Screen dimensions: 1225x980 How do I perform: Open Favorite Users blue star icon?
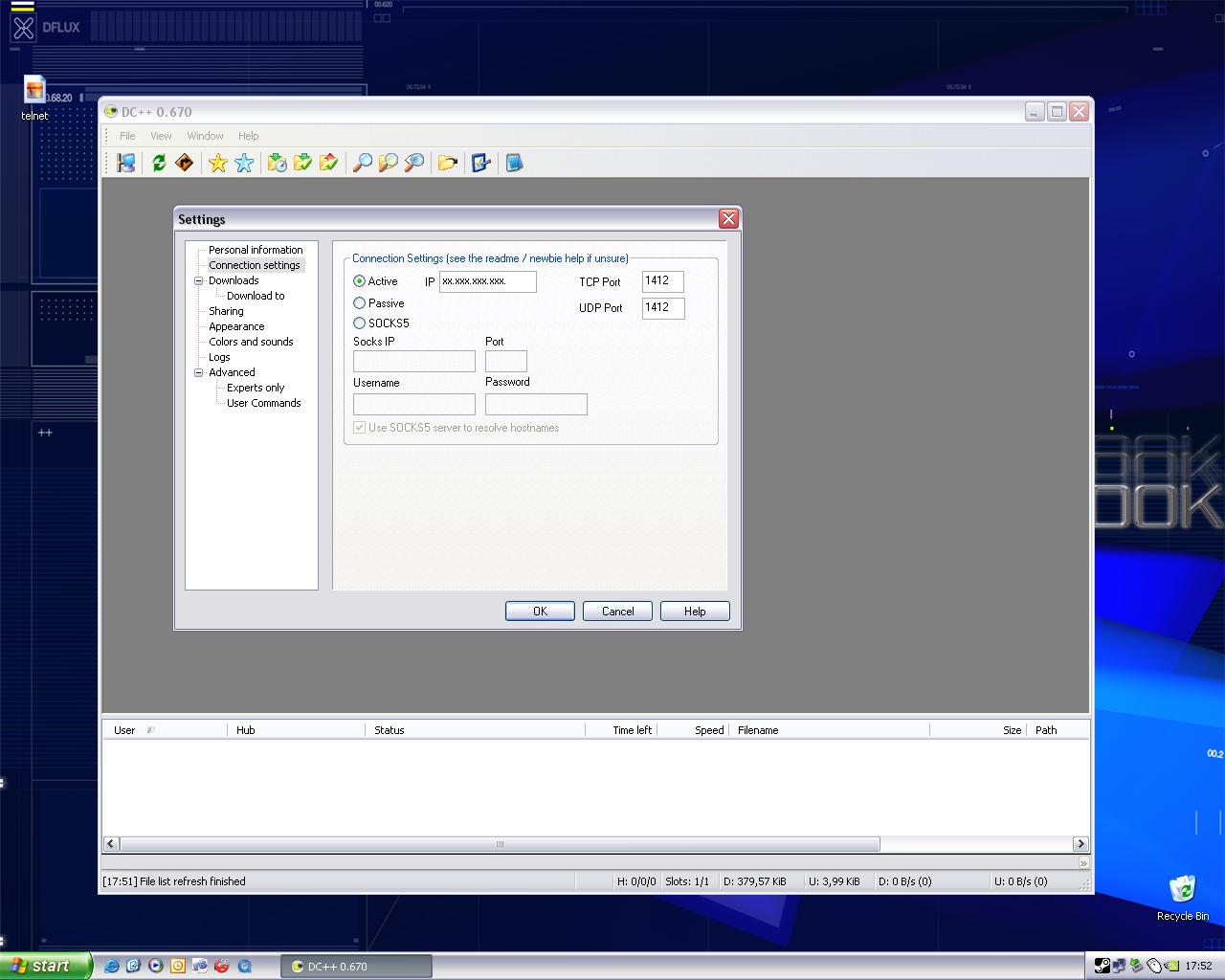point(244,163)
